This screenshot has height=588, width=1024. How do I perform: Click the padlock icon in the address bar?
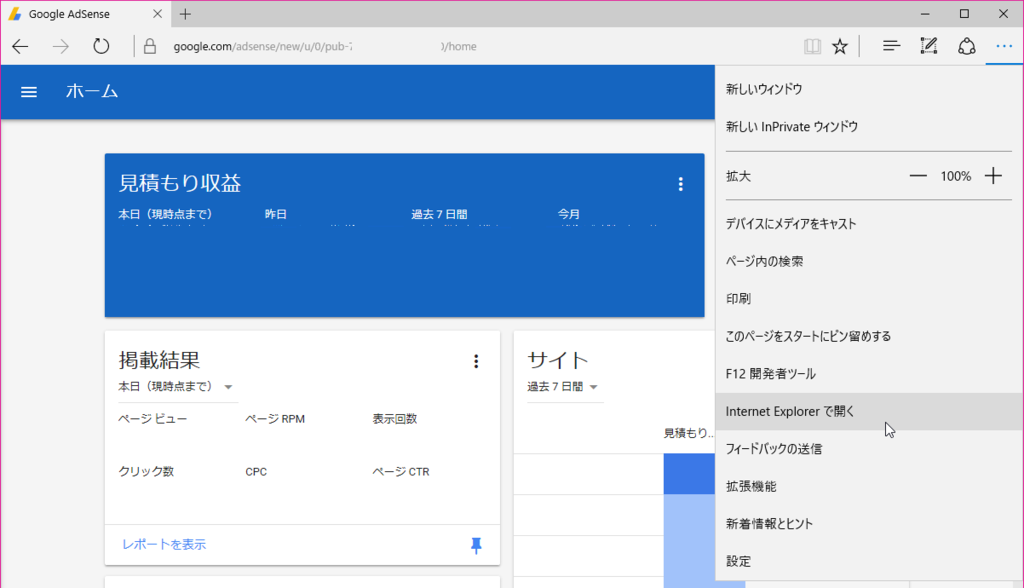tap(150, 46)
